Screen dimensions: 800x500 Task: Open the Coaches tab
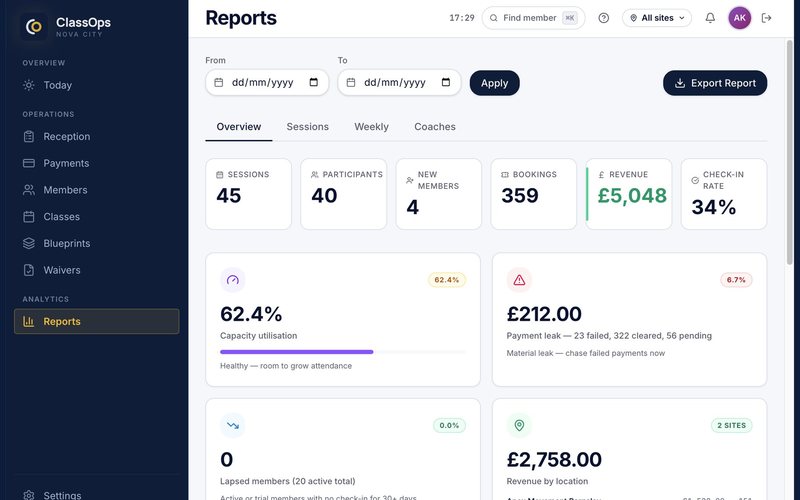[x=435, y=127]
